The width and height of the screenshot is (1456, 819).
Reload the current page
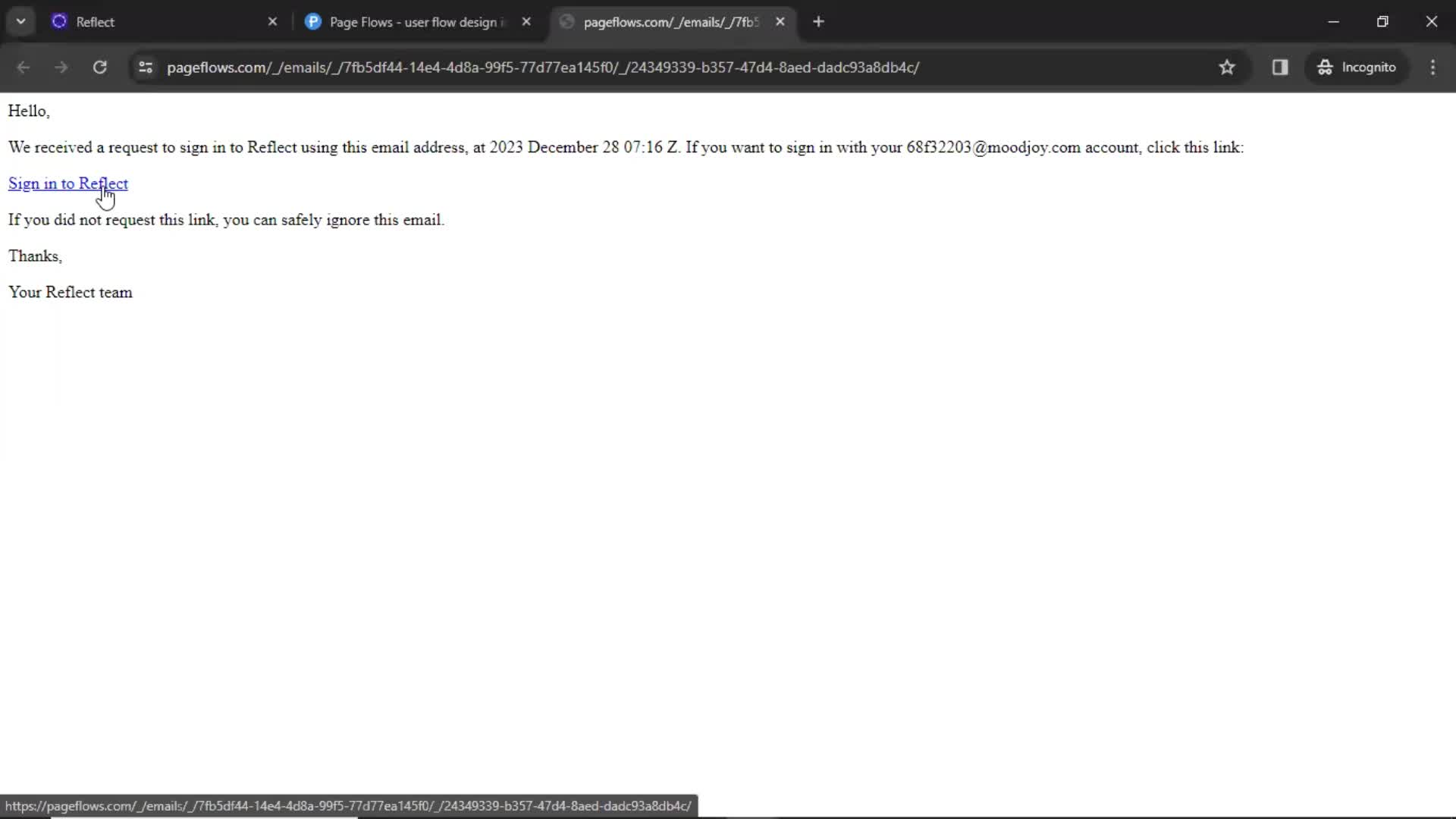[99, 67]
